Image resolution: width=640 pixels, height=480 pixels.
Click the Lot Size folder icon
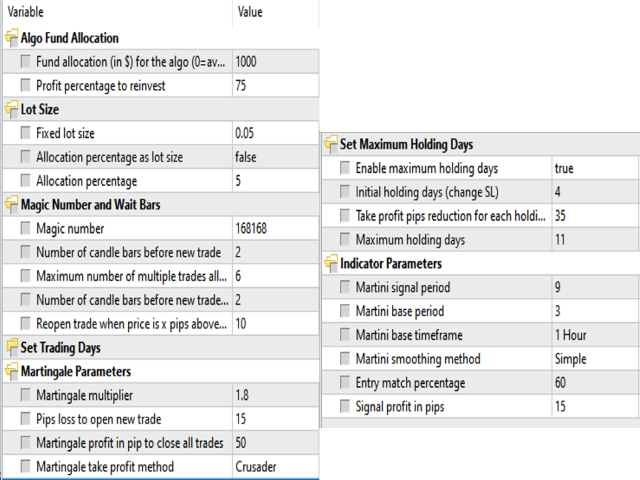11,109
